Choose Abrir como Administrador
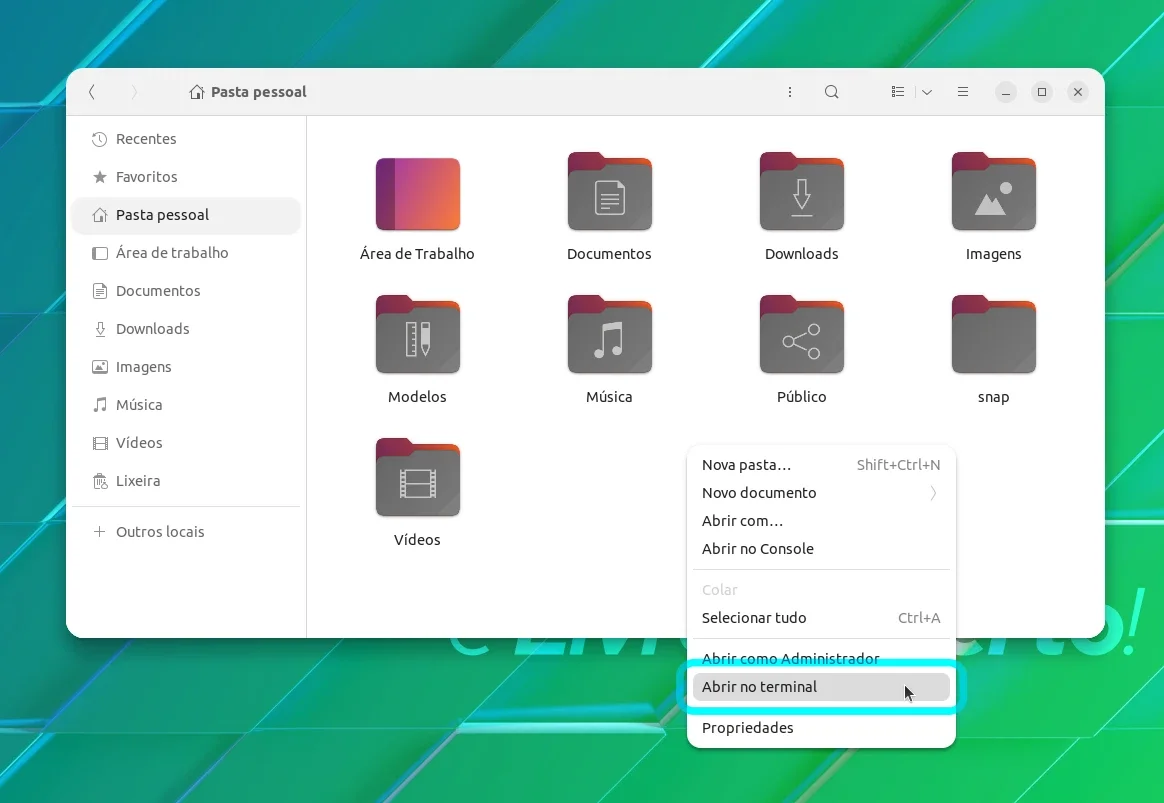Viewport: 1164px width, 803px height. point(821,659)
